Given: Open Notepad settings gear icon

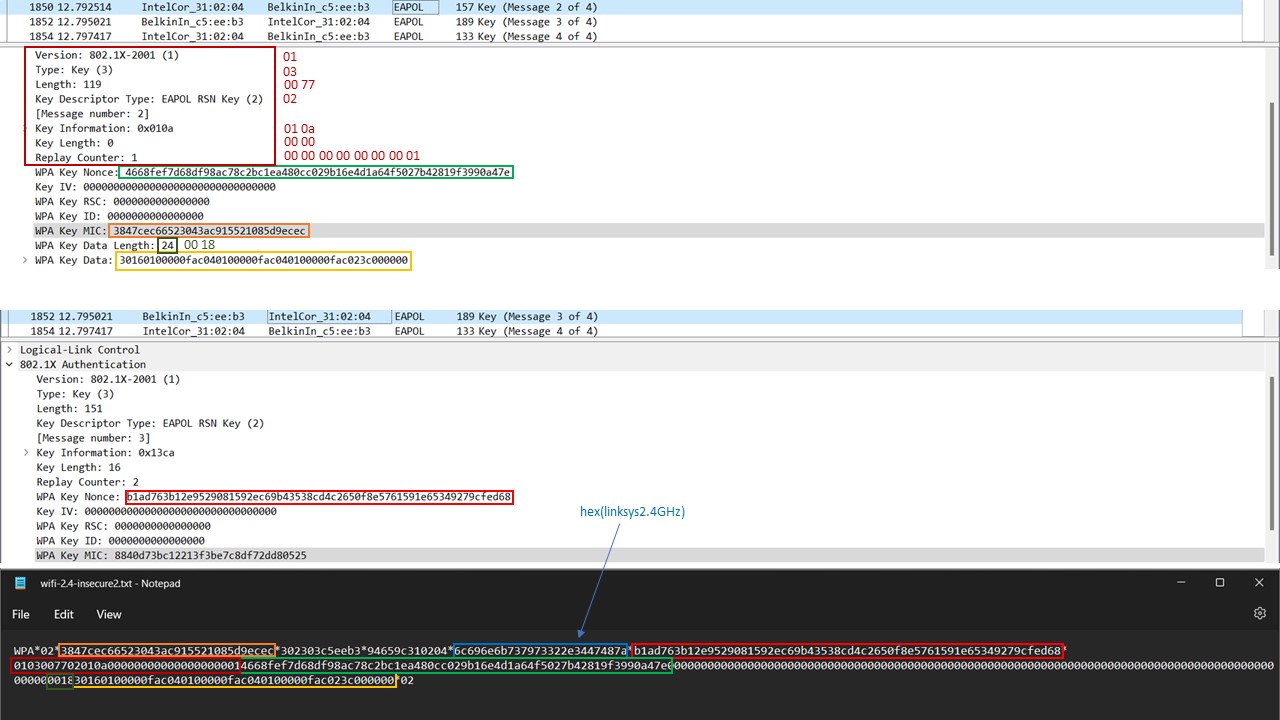Looking at the screenshot, I should click(x=1259, y=613).
